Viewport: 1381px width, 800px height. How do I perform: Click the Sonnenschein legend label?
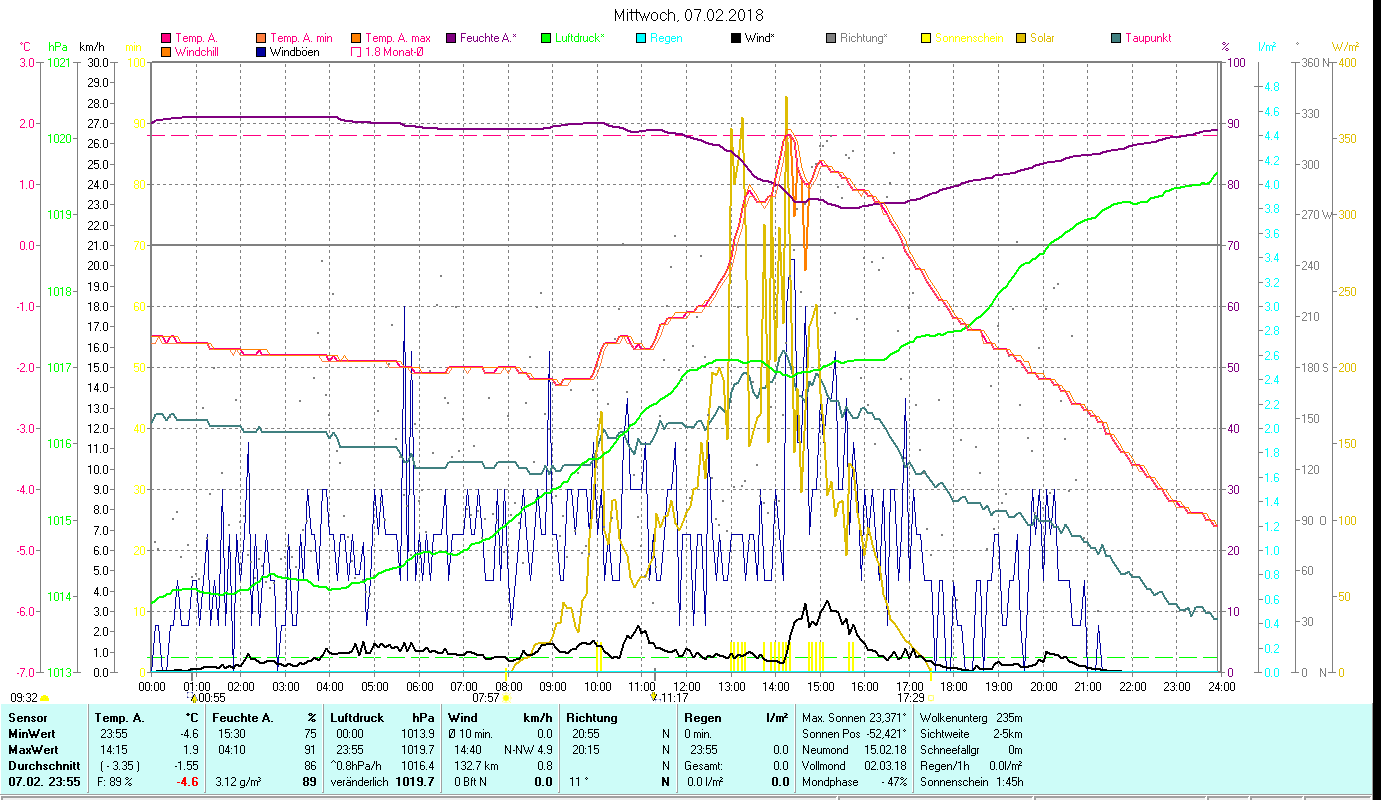click(x=969, y=38)
